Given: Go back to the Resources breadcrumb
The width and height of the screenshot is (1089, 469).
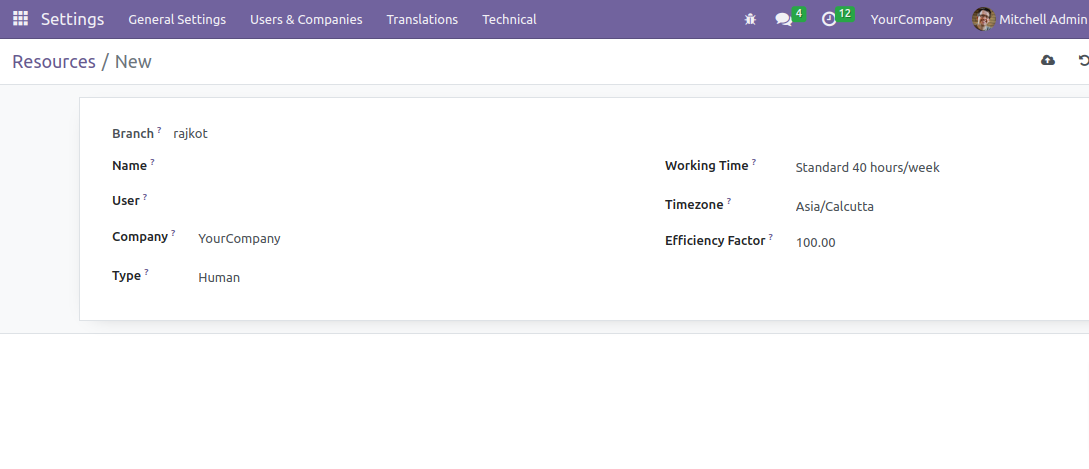Looking at the screenshot, I should click(x=53, y=61).
